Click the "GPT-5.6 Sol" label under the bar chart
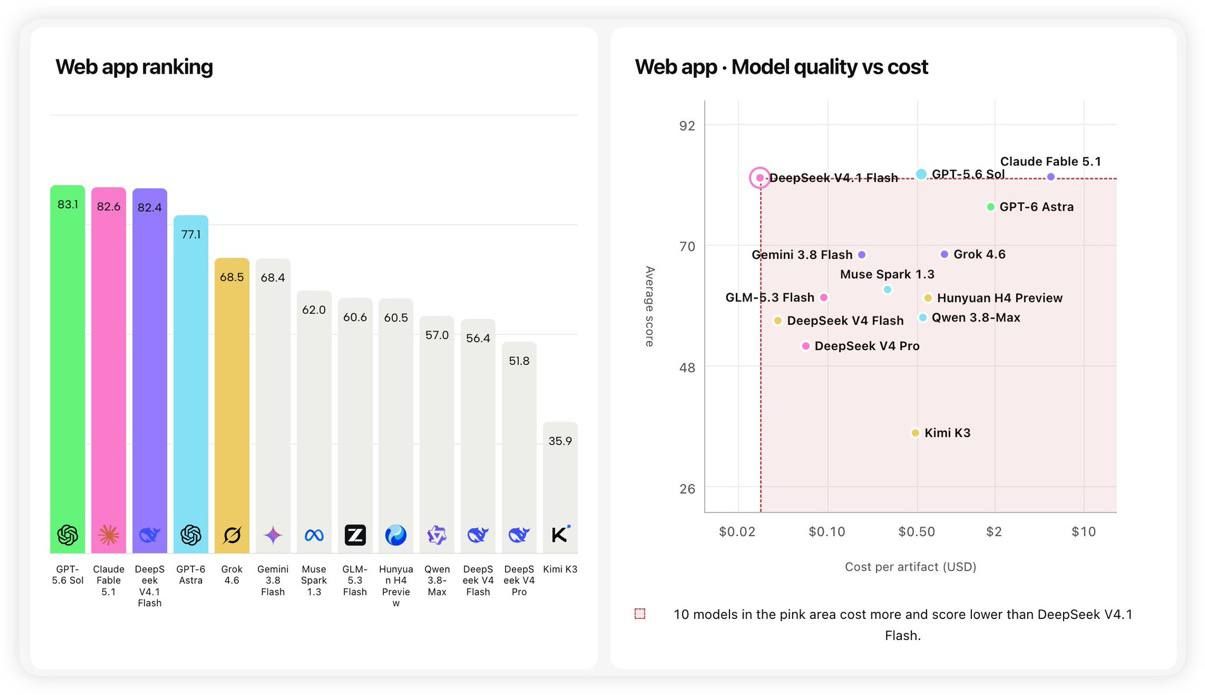 pos(68,575)
